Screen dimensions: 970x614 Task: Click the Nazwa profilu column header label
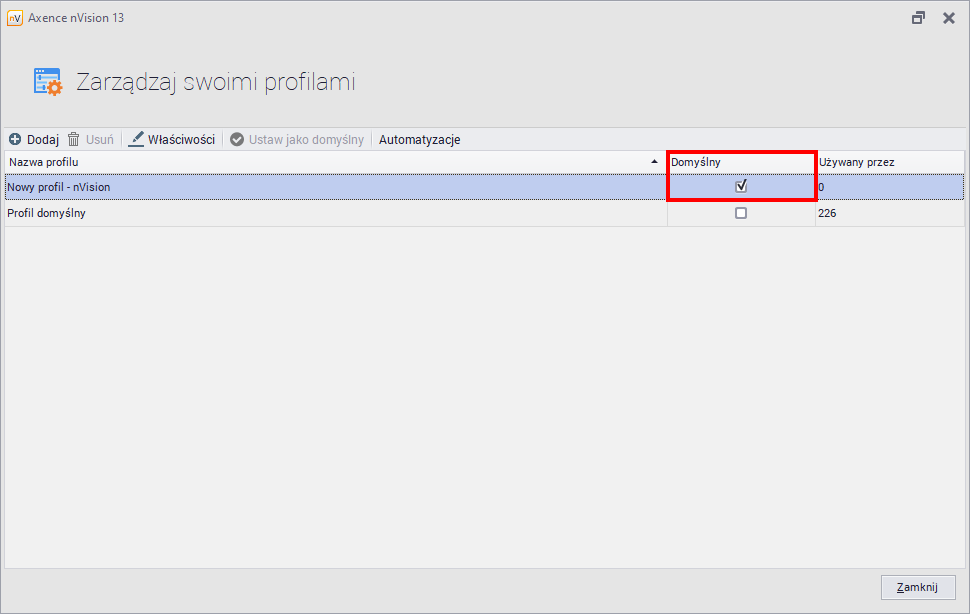point(44,162)
